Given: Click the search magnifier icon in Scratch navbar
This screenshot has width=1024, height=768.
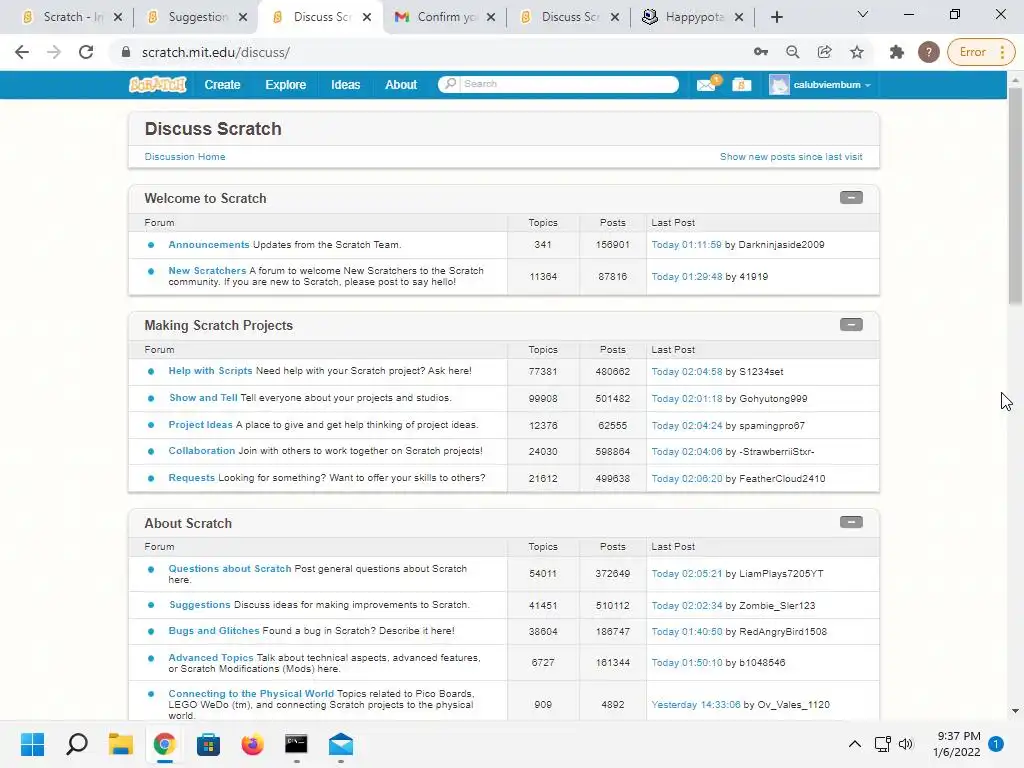Looking at the screenshot, I should coord(450,84).
